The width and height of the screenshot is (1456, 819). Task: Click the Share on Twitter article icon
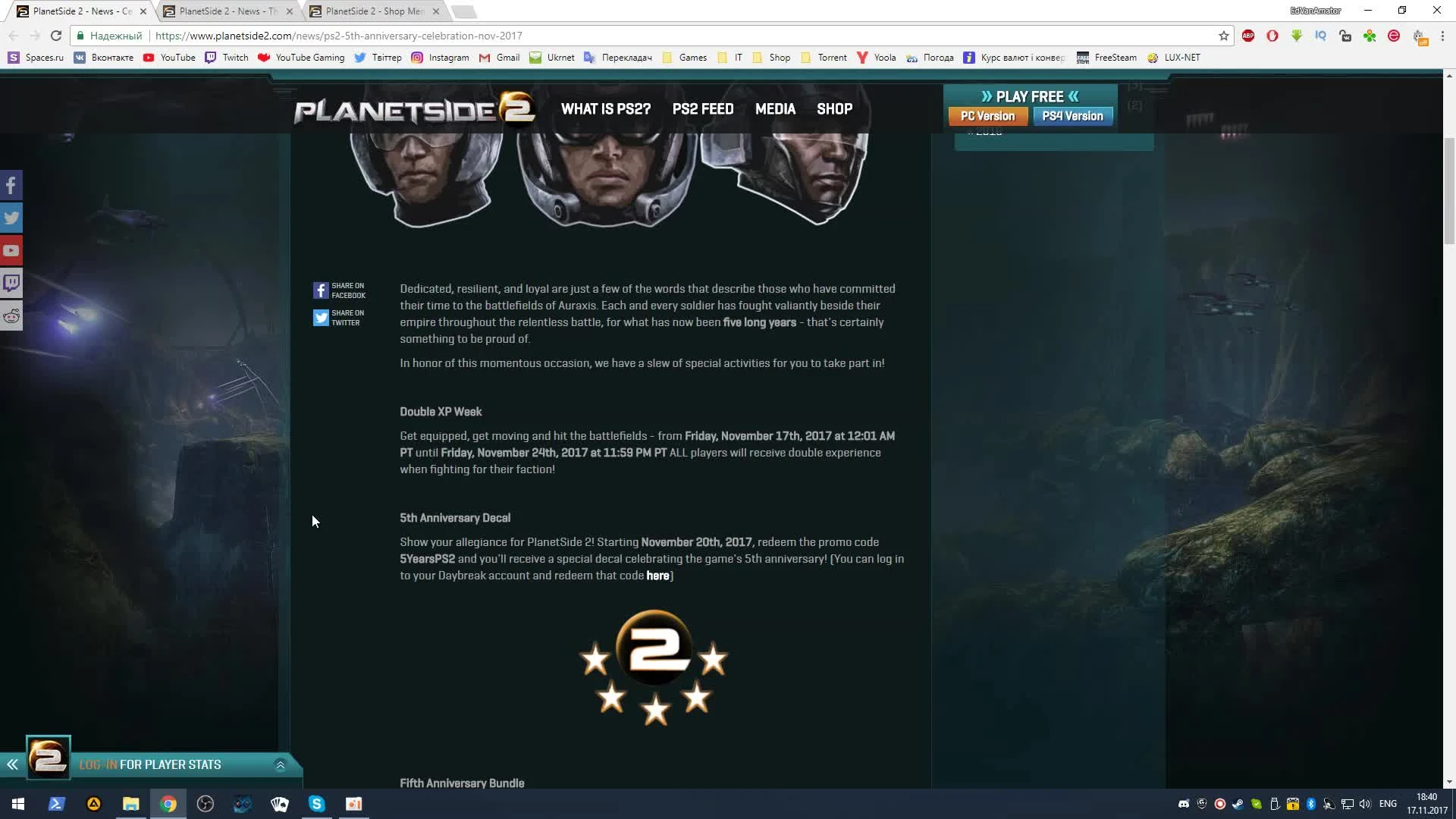[x=321, y=317]
